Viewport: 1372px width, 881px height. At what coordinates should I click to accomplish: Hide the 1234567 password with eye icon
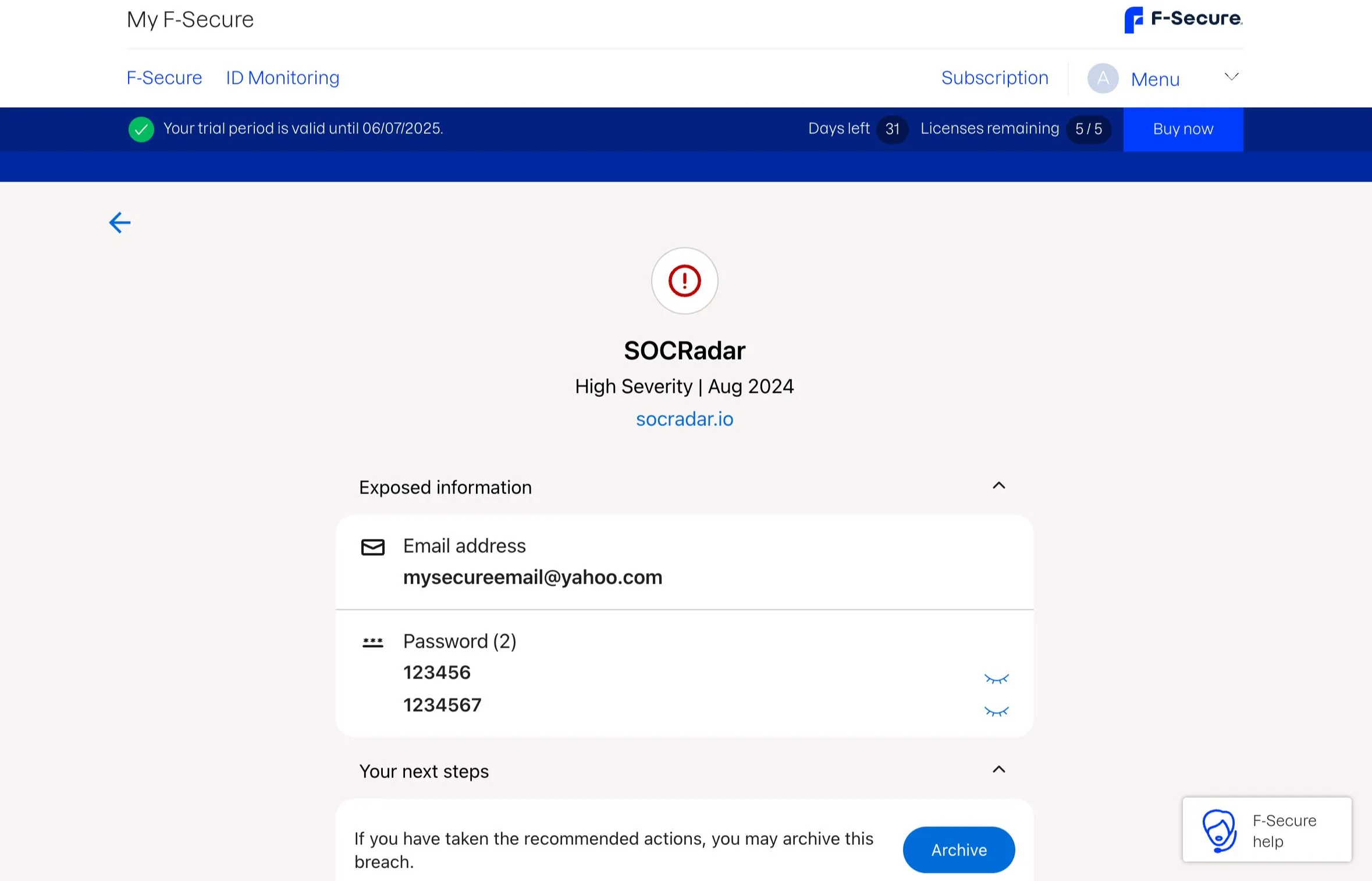pyautogui.click(x=996, y=711)
